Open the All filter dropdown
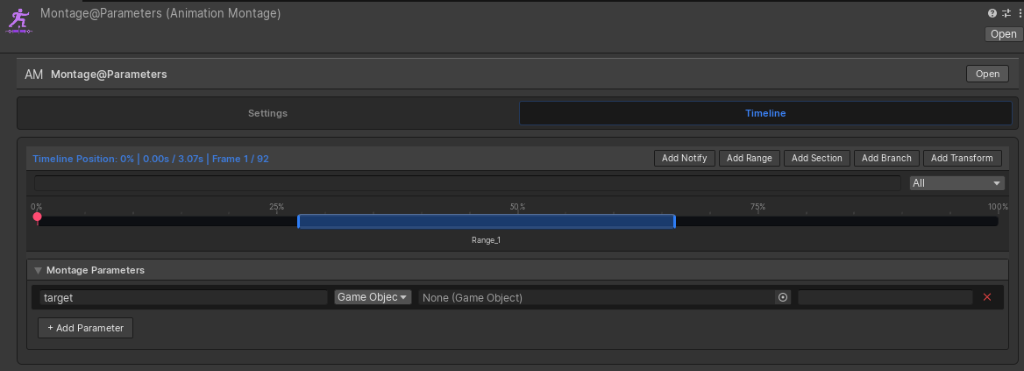 click(957, 183)
